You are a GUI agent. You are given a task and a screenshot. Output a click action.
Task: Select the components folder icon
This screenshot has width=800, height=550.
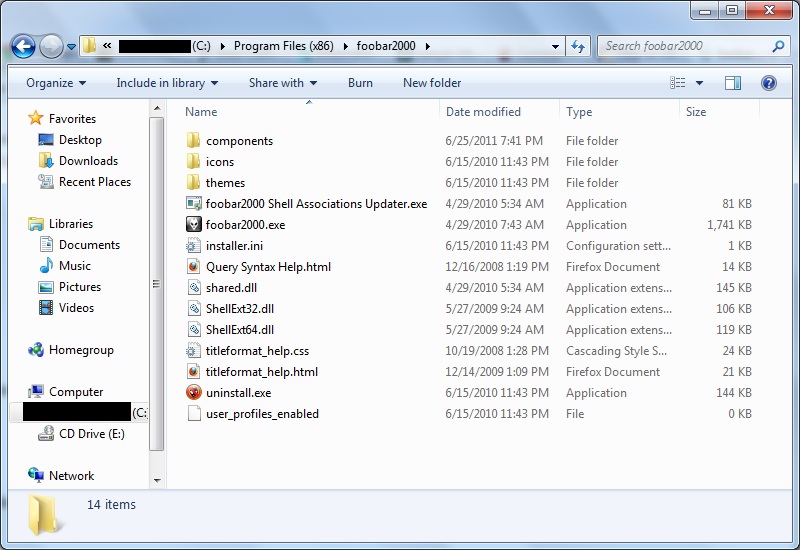point(193,140)
